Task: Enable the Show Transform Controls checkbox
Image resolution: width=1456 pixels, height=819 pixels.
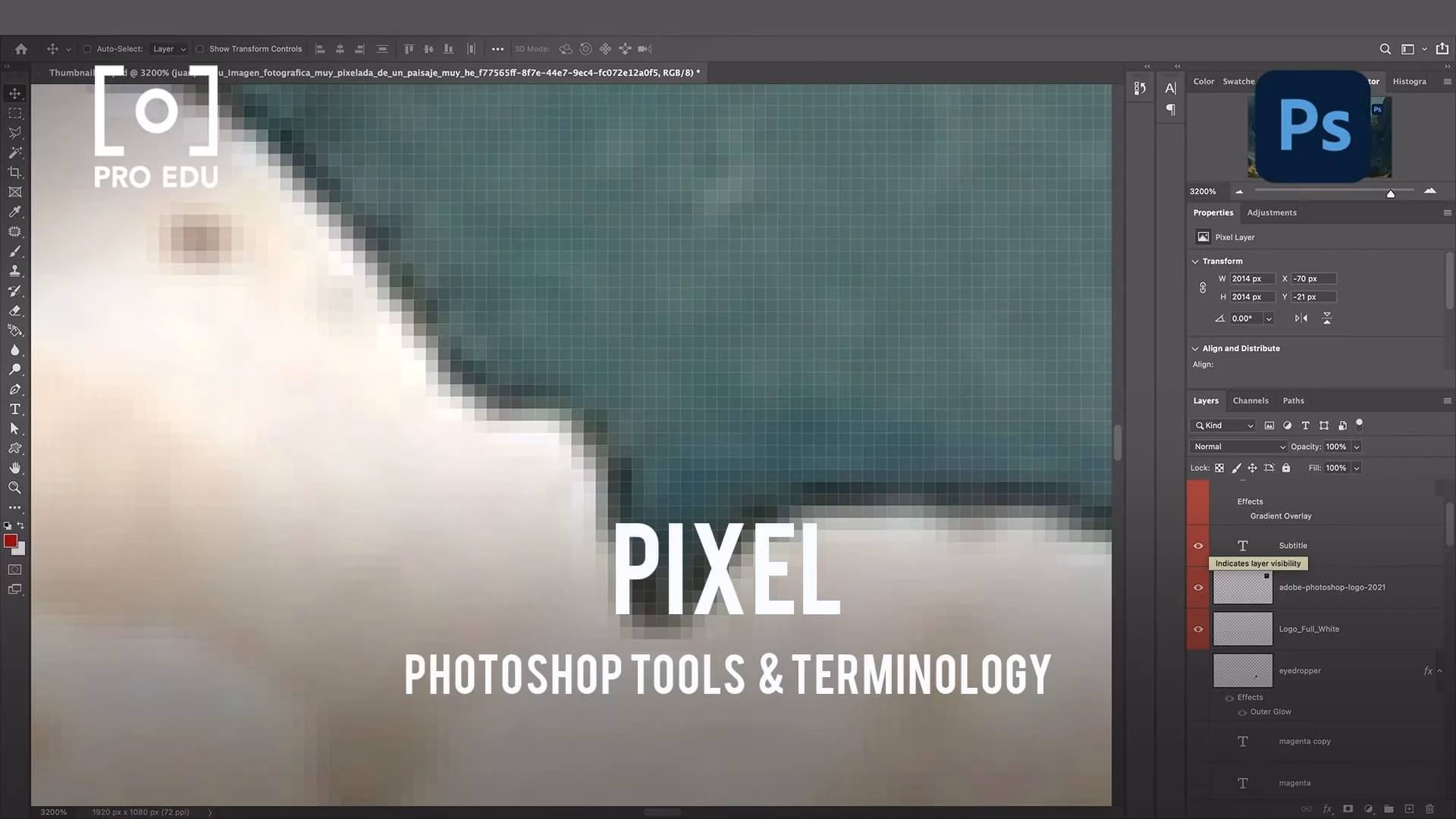Action: tap(201, 49)
